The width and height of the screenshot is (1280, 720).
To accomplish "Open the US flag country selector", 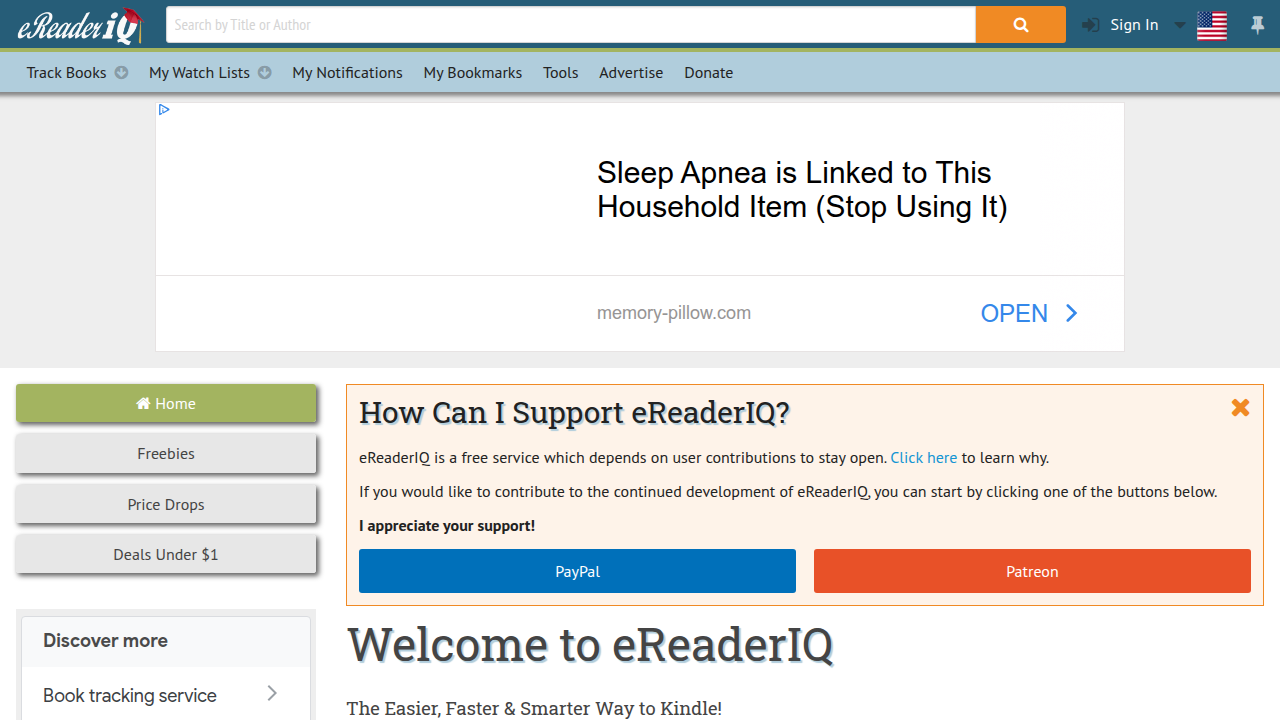I will pyautogui.click(x=1211, y=25).
